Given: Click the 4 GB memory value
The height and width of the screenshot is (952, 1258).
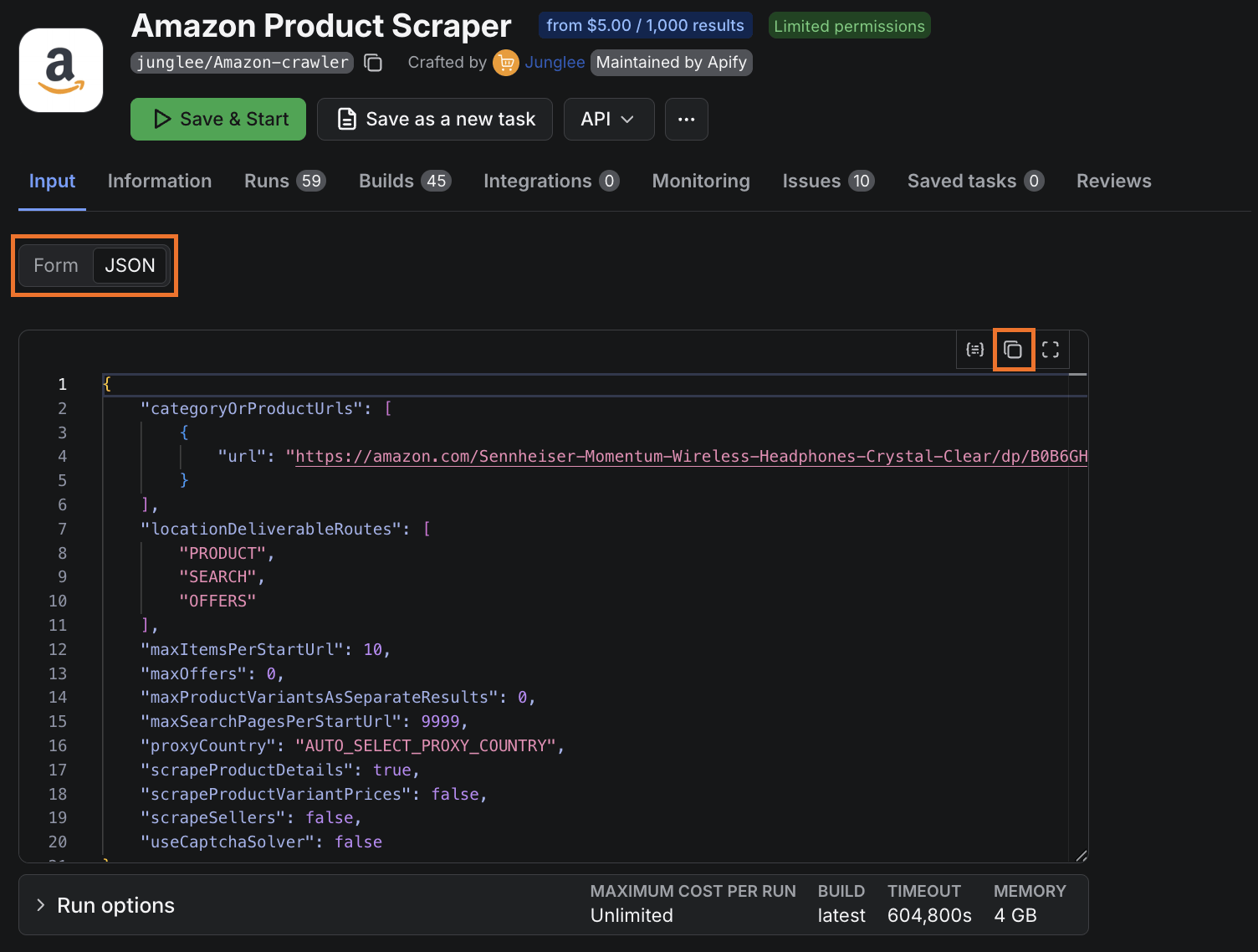Looking at the screenshot, I should [1015, 916].
